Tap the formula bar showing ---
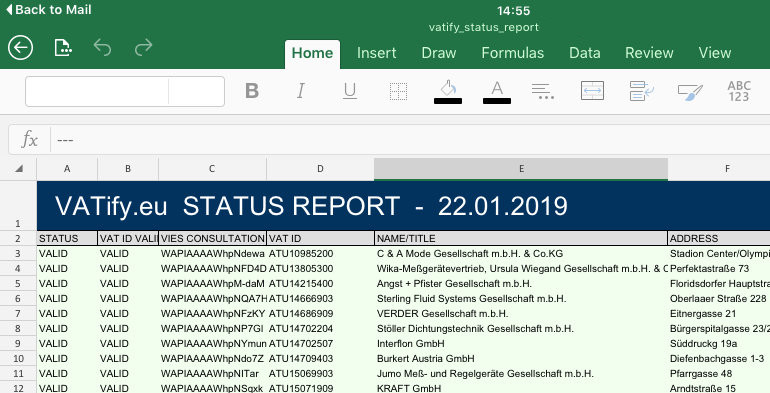This screenshot has width=770, height=393. pyautogui.click(x=410, y=140)
